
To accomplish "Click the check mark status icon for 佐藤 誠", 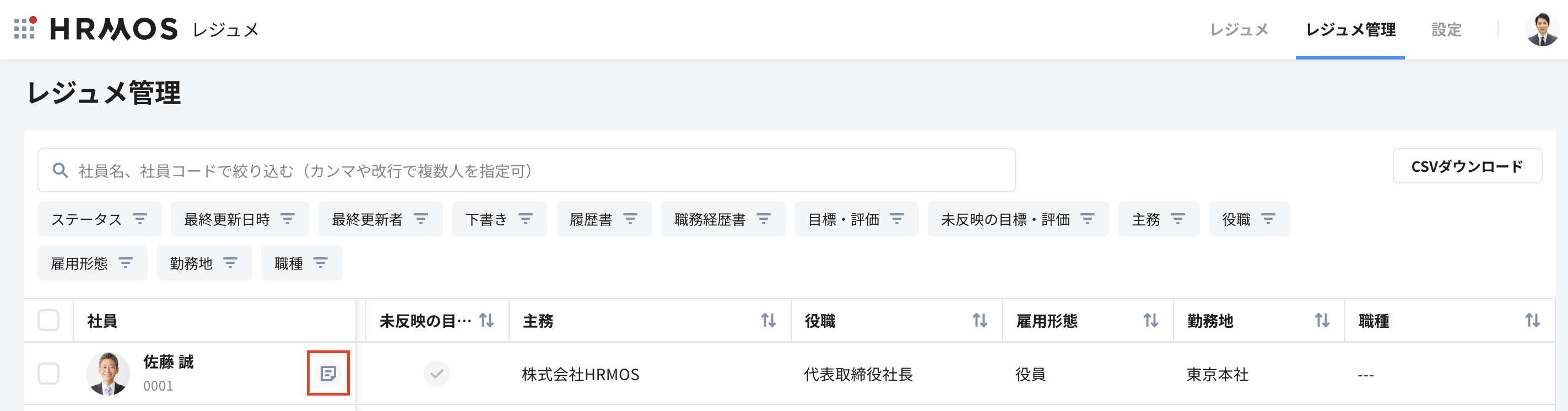I will coord(436,374).
